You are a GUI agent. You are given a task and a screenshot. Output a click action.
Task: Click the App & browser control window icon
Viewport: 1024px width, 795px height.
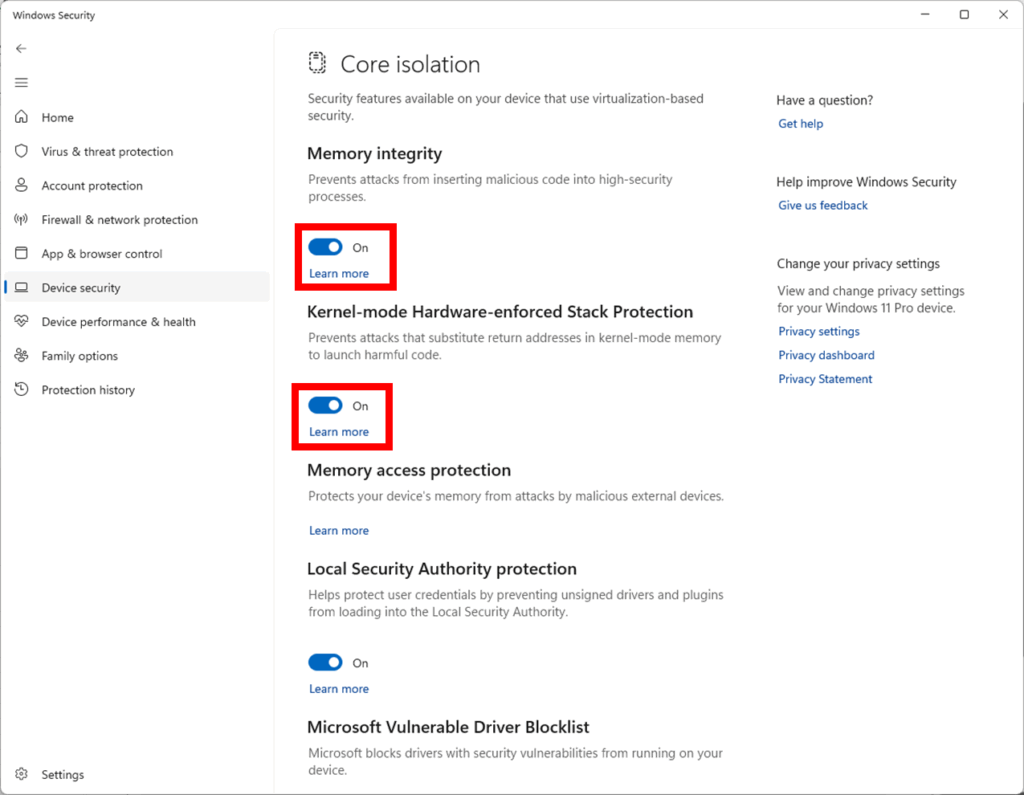(21, 253)
